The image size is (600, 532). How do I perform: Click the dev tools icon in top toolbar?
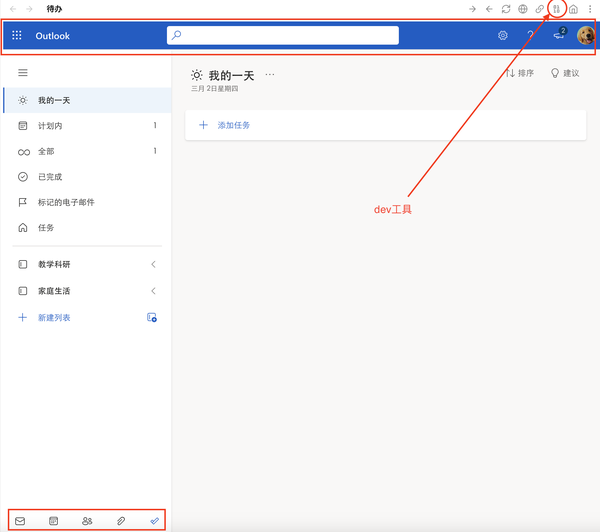[556, 9]
